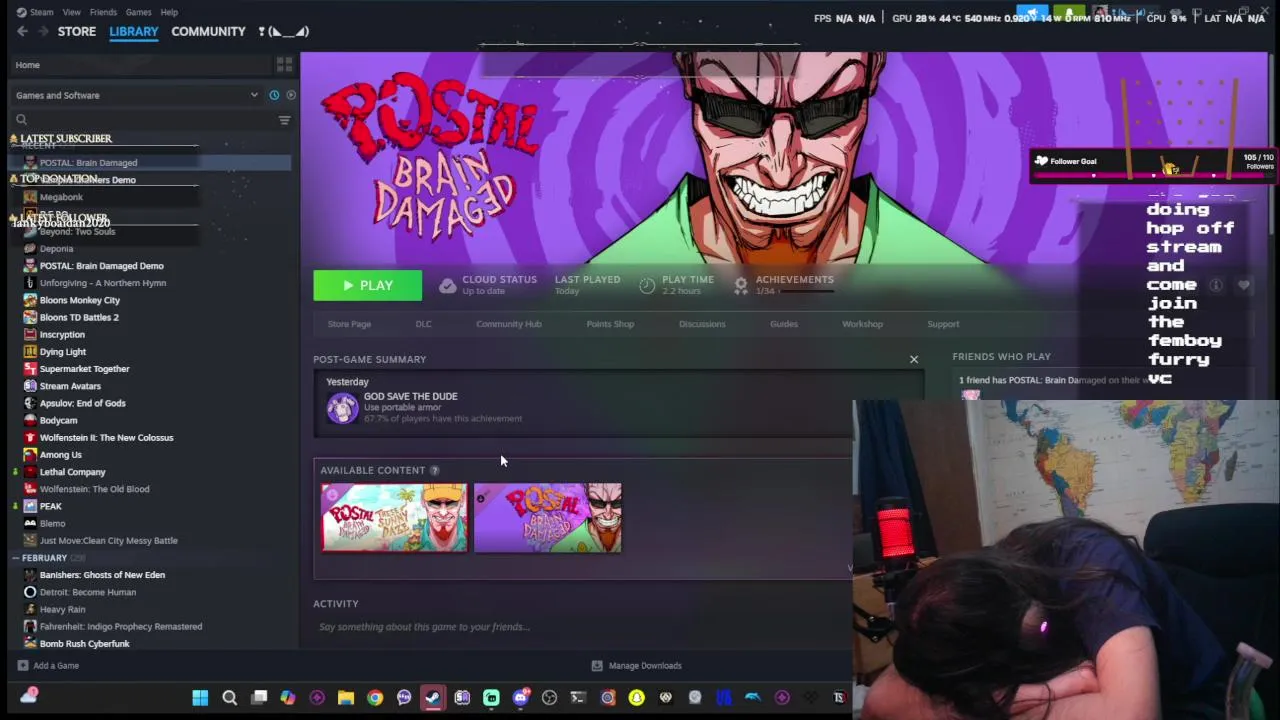The width and height of the screenshot is (1280, 720).
Task: Select Supermarket Together
Action: (85, 369)
